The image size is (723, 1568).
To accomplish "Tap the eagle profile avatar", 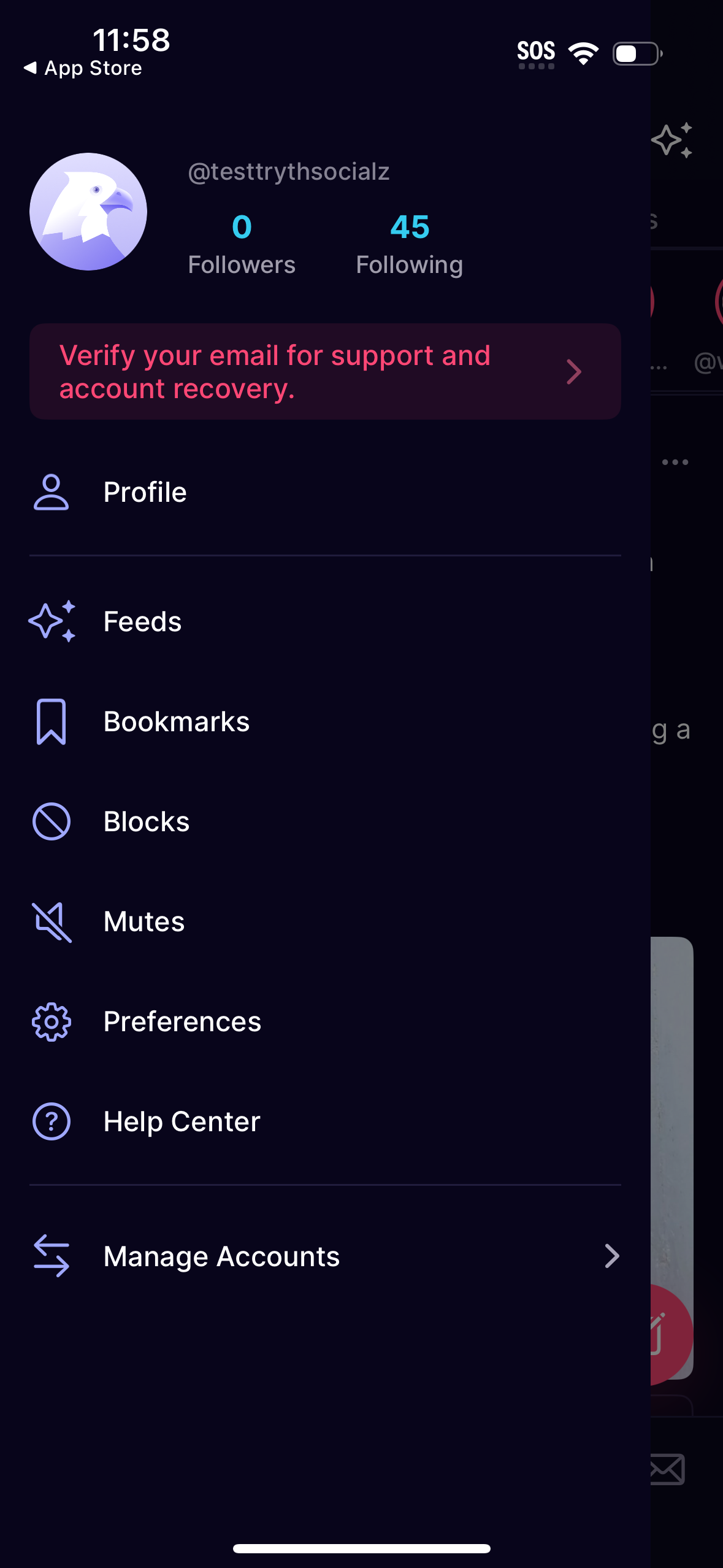I will click(88, 212).
